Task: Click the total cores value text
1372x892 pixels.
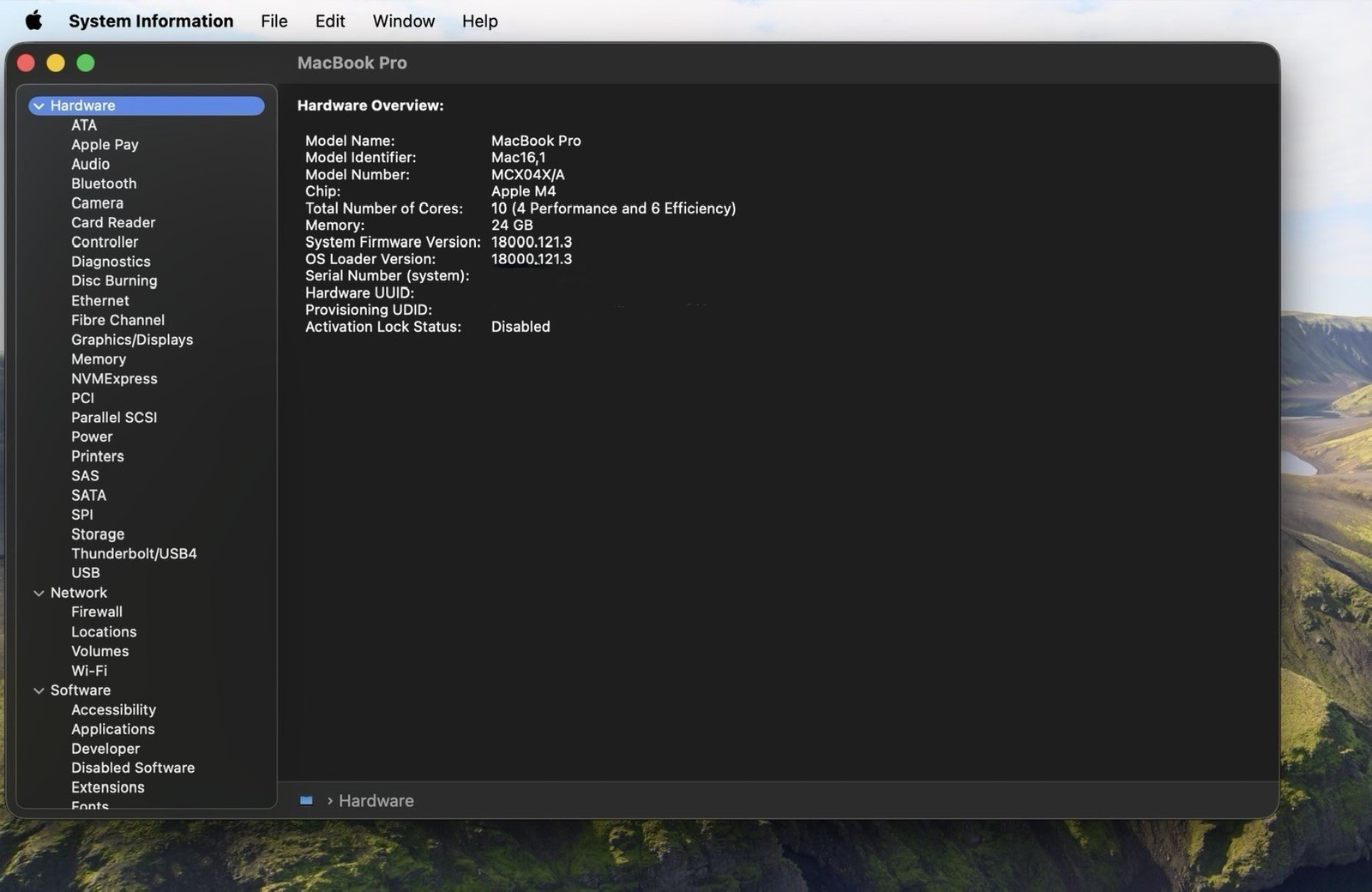Action: (613, 208)
